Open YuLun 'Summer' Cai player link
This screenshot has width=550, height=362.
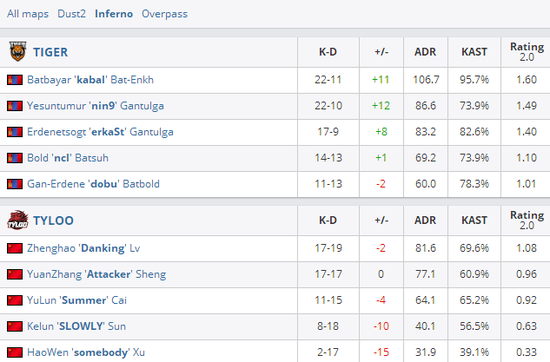click(x=77, y=300)
